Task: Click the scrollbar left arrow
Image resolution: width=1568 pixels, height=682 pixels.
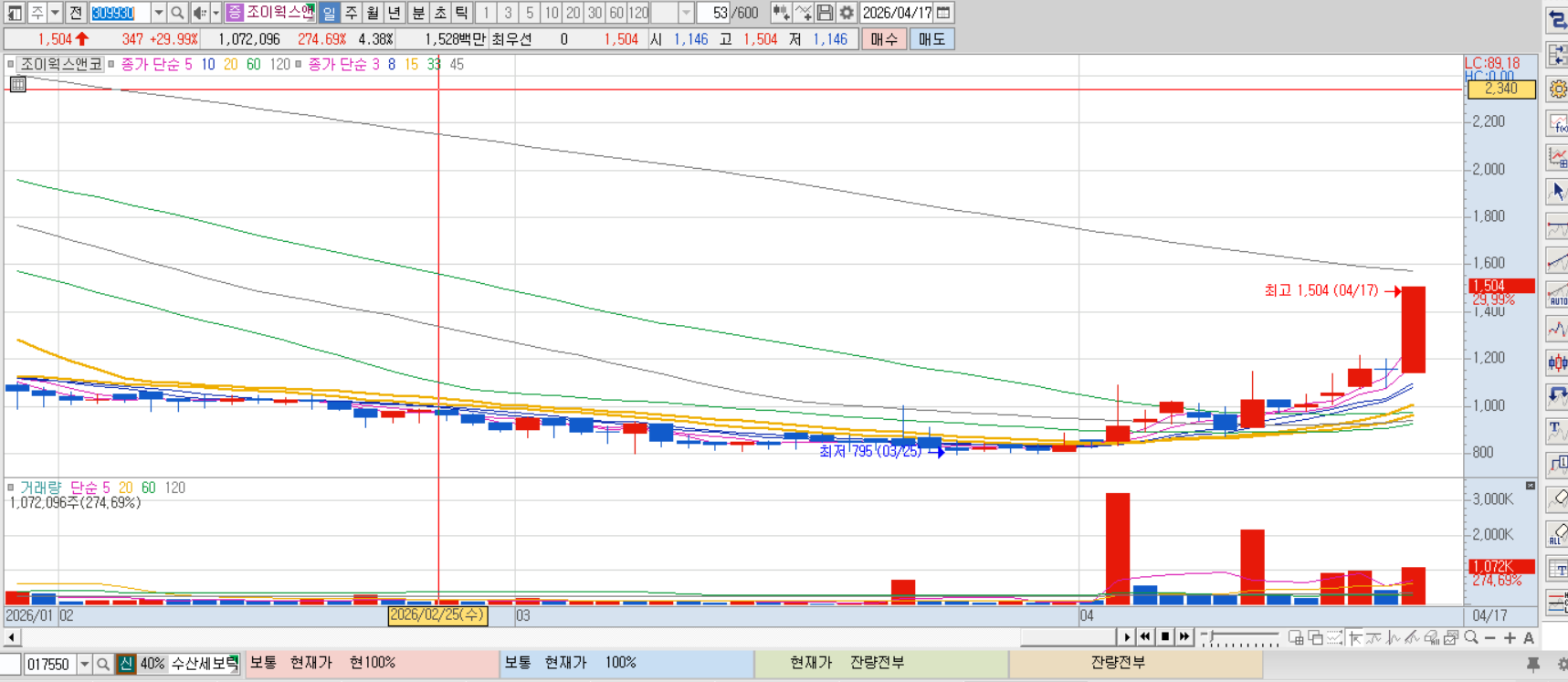Action: [11, 637]
